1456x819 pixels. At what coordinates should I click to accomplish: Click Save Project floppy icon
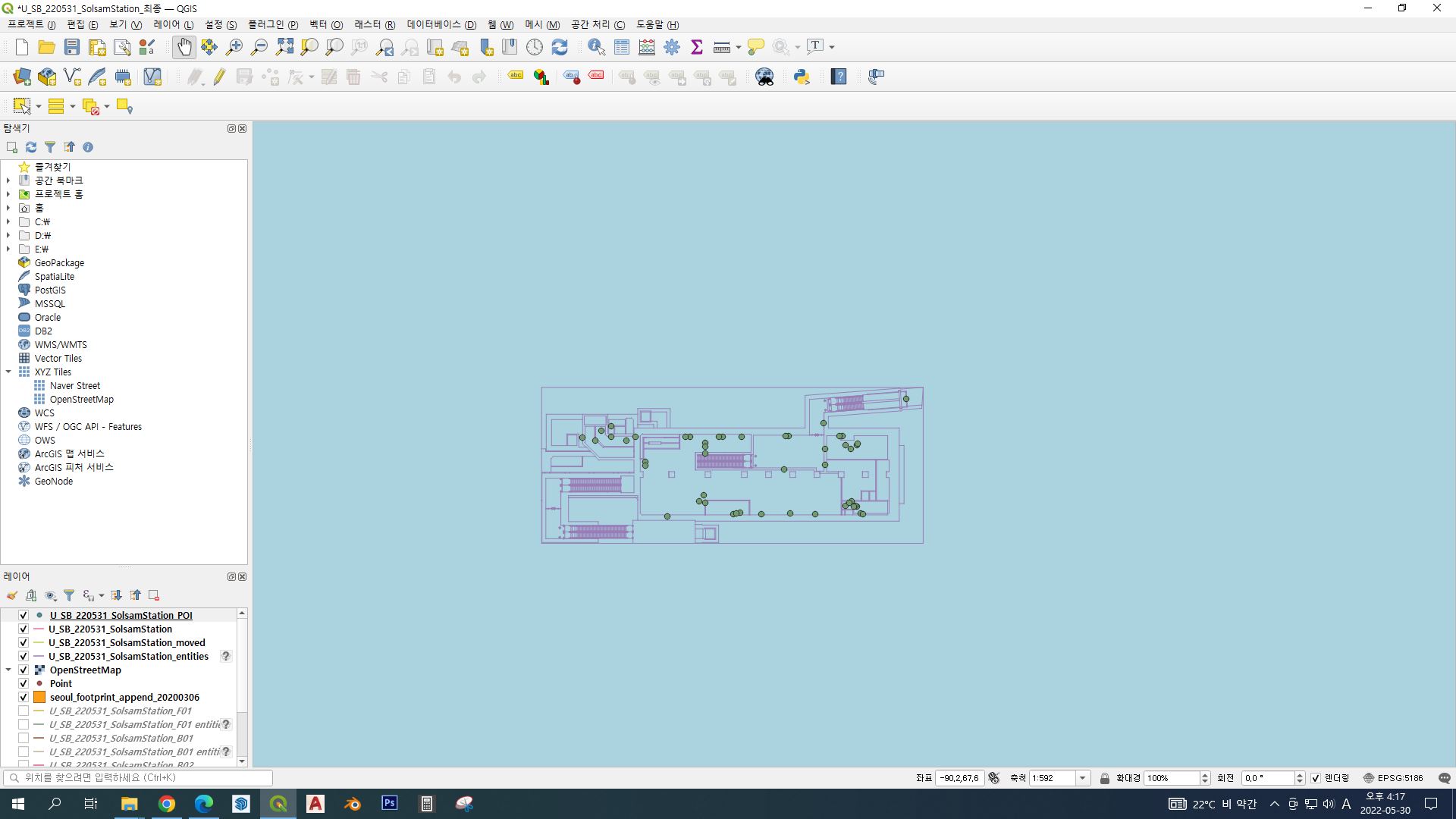[72, 47]
